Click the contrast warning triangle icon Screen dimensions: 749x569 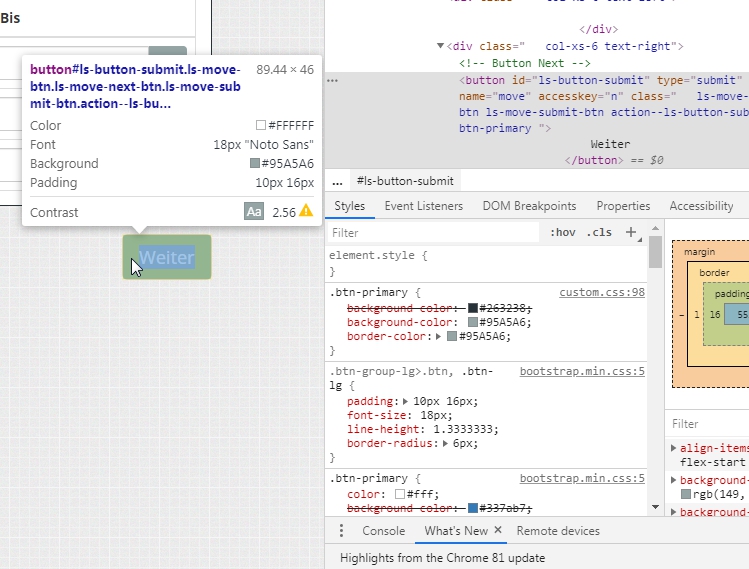click(306, 212)
